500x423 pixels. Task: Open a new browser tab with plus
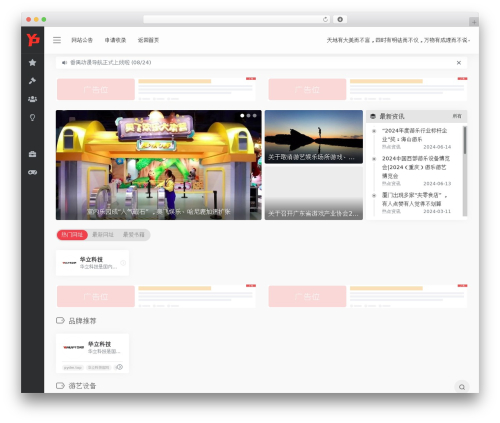[x=474, y=22]
